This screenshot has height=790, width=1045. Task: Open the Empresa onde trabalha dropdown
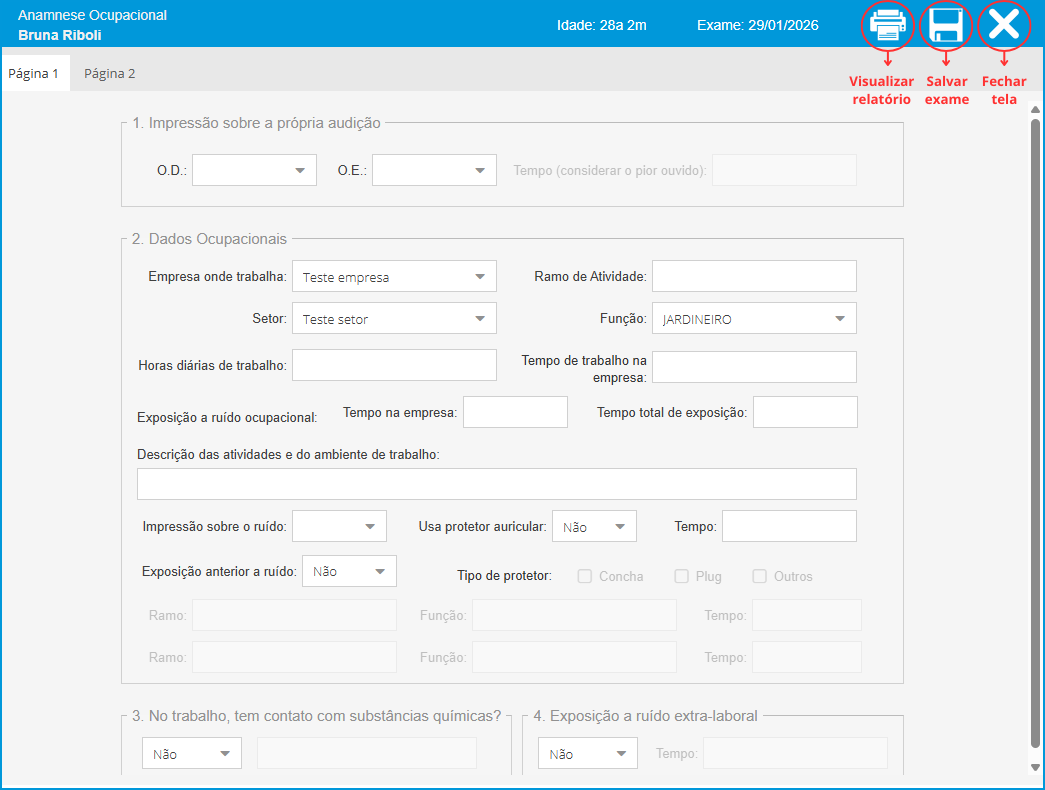(x=394, y=276)
